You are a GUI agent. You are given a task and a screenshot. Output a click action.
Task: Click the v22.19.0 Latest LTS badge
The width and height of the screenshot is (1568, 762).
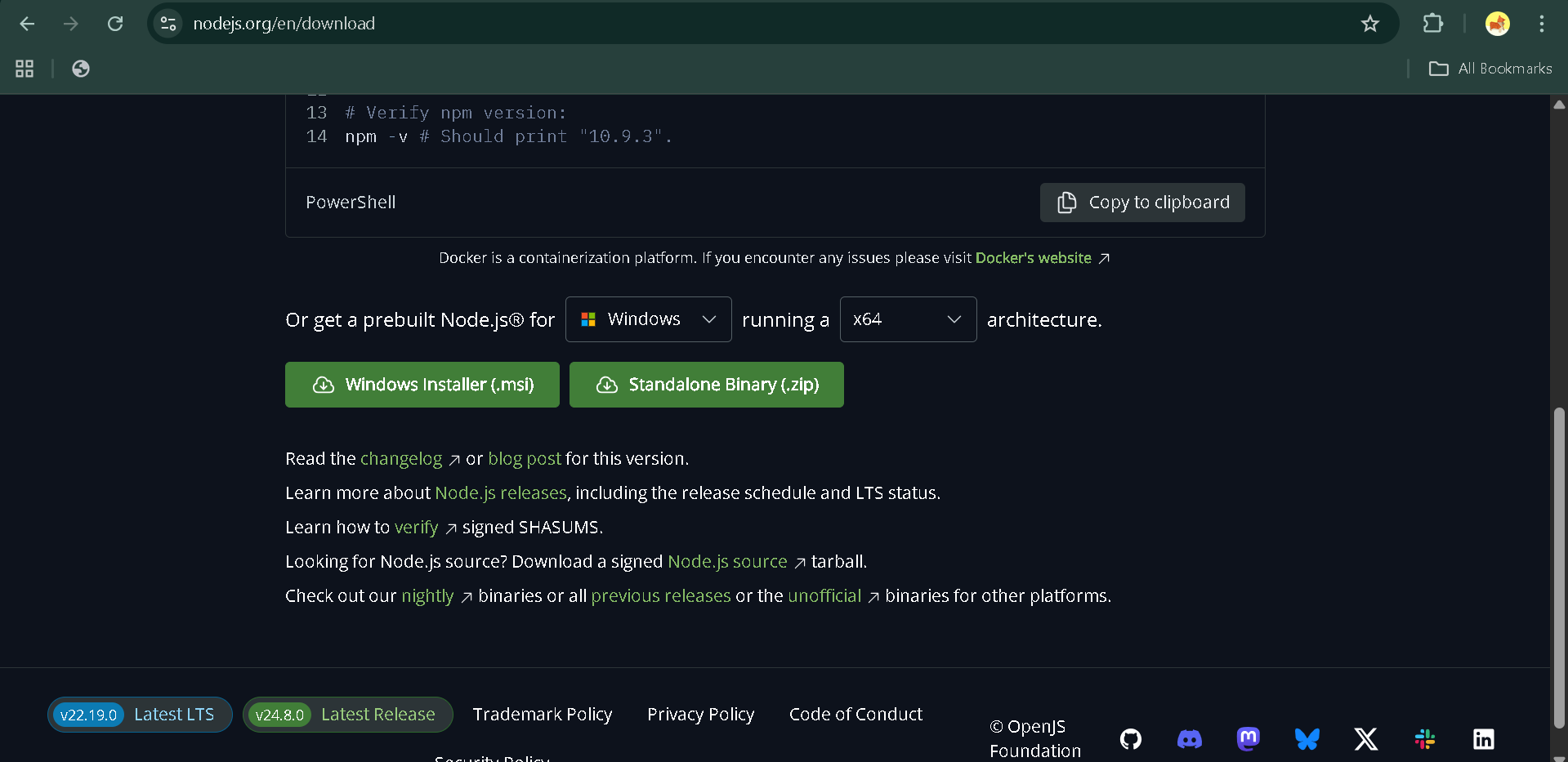[x=140, y=715]
